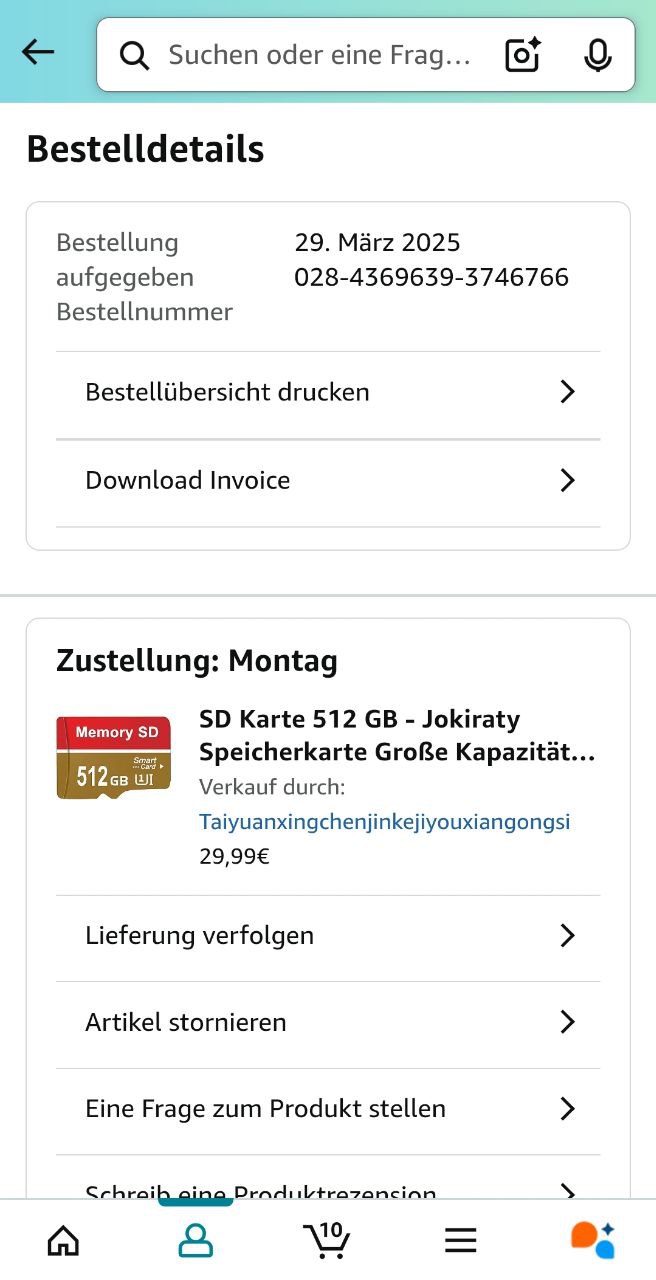Focus the Suchen search input field

click(320, 55)
